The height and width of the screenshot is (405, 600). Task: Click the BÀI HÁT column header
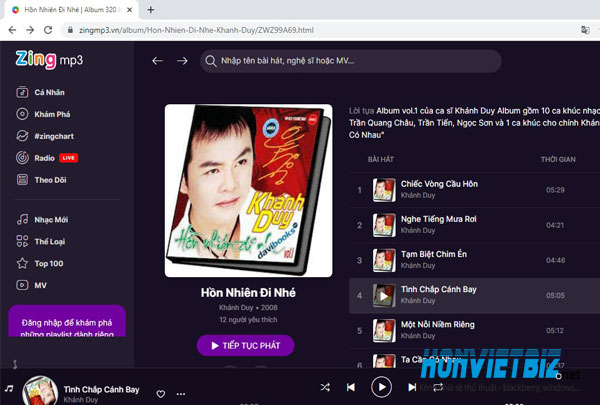click(380, 159)
